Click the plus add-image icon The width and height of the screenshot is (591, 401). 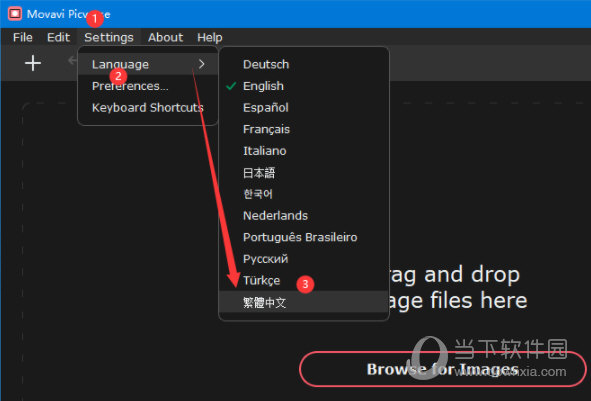(x=33, y=63)
